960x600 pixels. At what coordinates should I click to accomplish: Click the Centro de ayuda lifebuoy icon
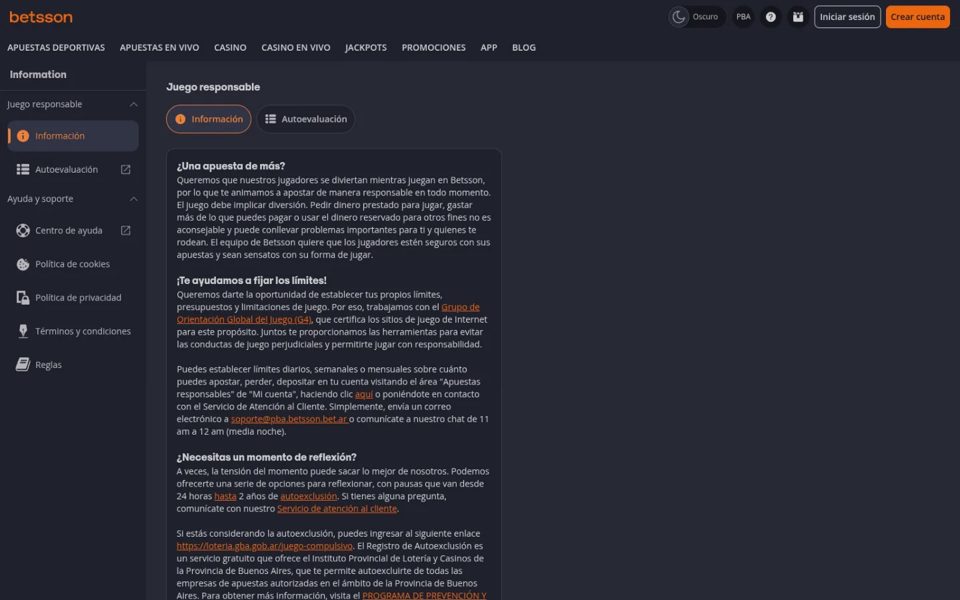click(x=23, y=231)
